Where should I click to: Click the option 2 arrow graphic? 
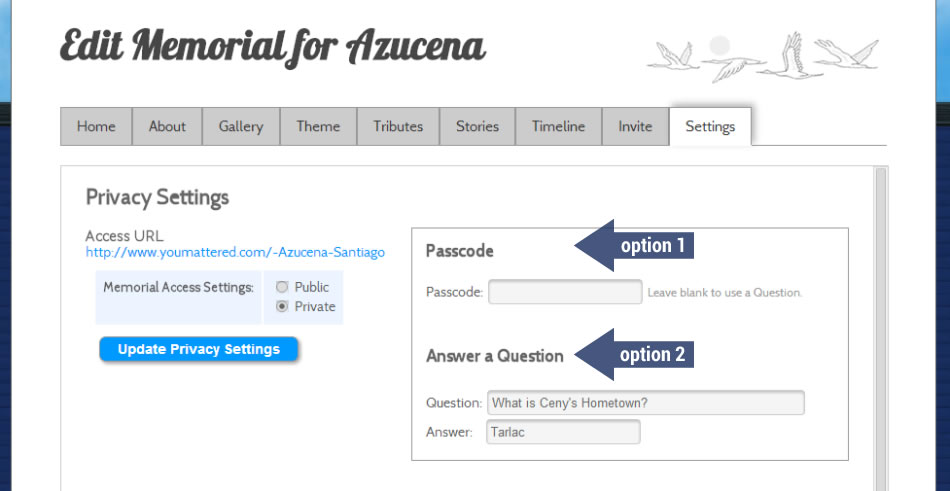tap(634, 355)
